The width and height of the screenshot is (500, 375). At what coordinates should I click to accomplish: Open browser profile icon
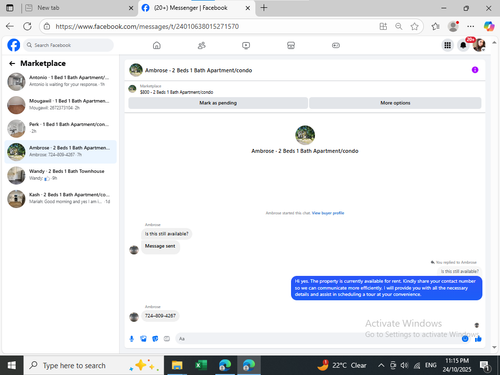[x=453, y=26]
